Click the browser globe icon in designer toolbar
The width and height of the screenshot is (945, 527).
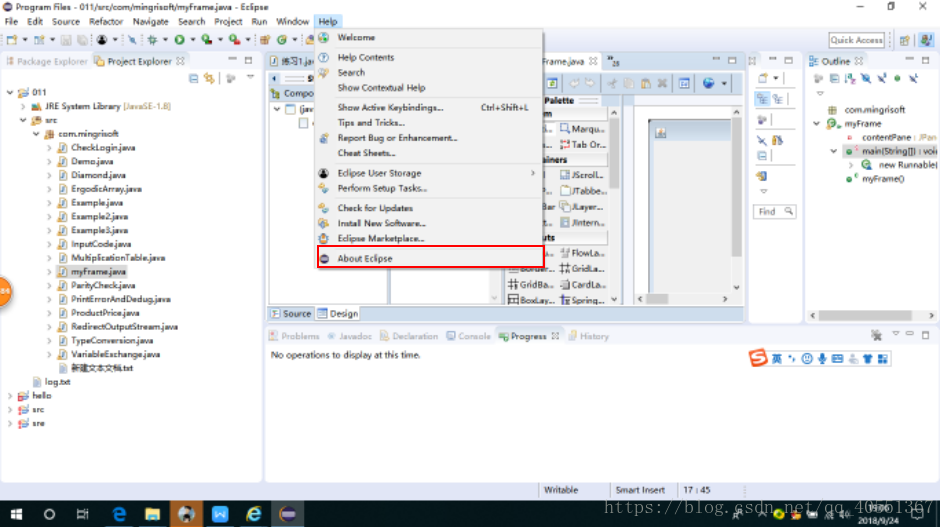[709, 83]
